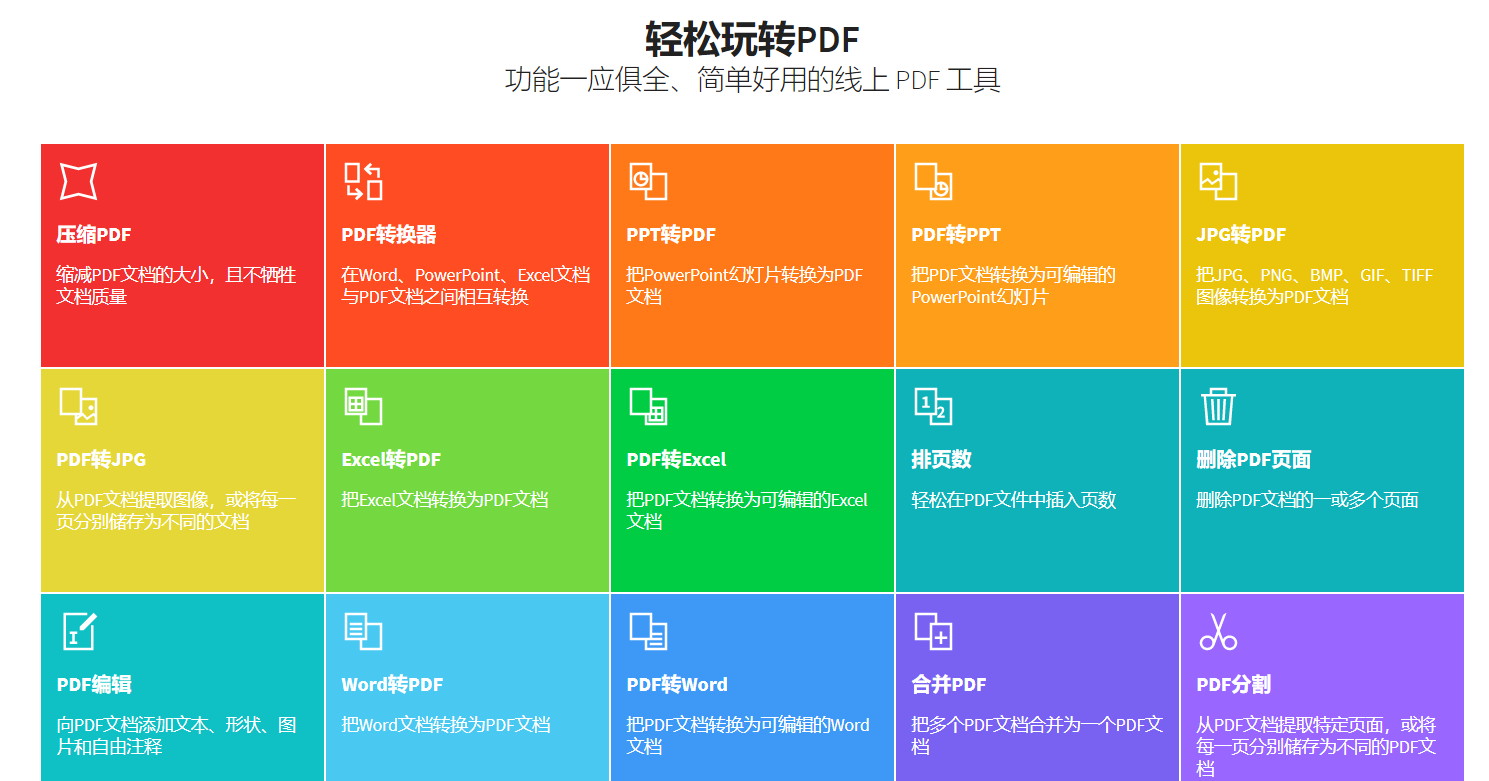Choose the 排页数 title
The height and width of the screenshot is (781, 1489).
click(941, 460)
